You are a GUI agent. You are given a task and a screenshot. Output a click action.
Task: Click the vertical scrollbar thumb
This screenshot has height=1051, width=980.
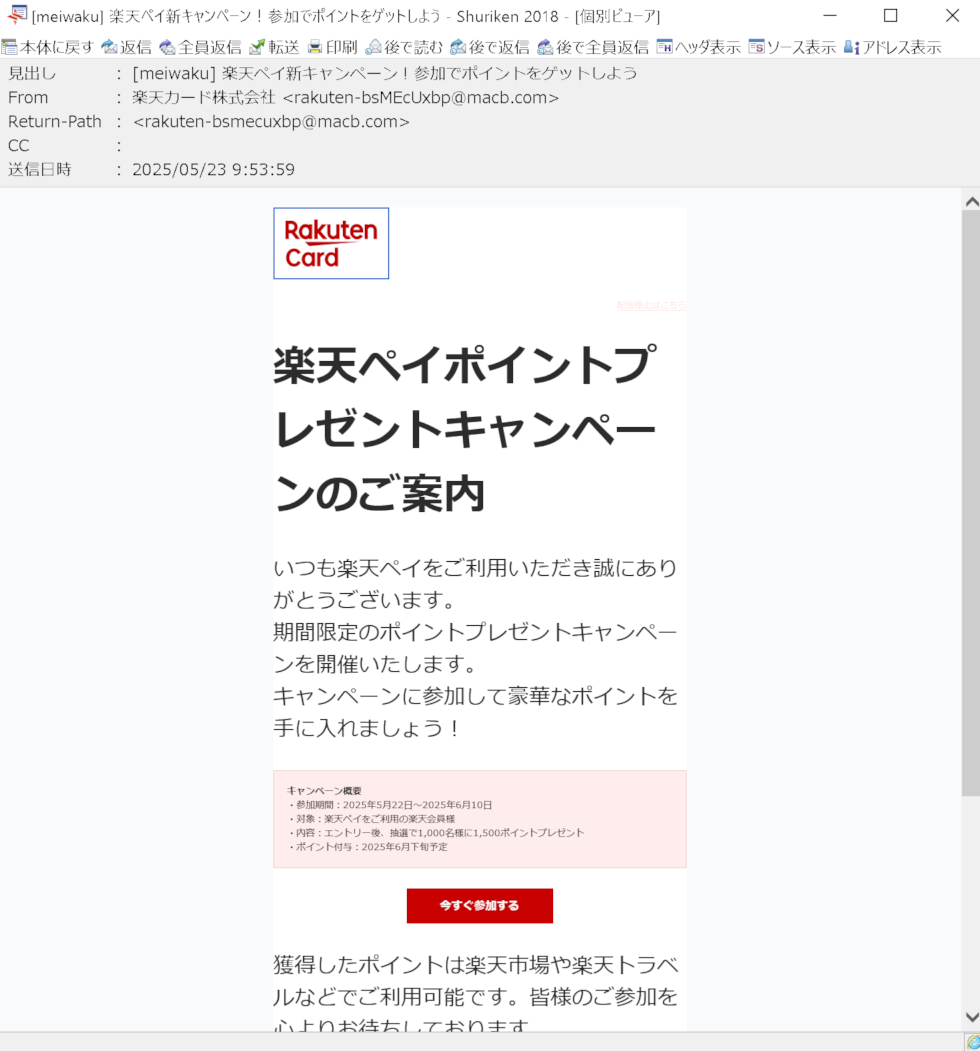[971, 503]
